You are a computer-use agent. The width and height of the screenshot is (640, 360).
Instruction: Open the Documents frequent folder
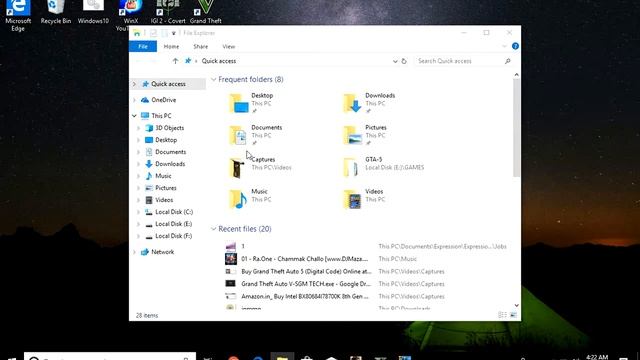tap(256, 135)
